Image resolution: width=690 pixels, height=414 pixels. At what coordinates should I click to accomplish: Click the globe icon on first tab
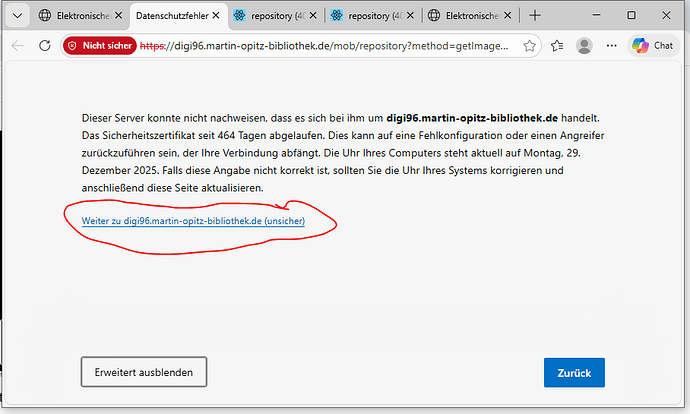pos(44,15)
